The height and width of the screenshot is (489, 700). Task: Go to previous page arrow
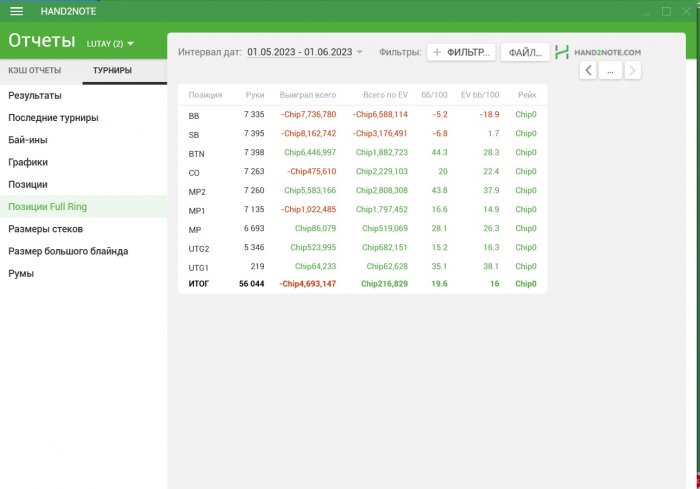588,70
